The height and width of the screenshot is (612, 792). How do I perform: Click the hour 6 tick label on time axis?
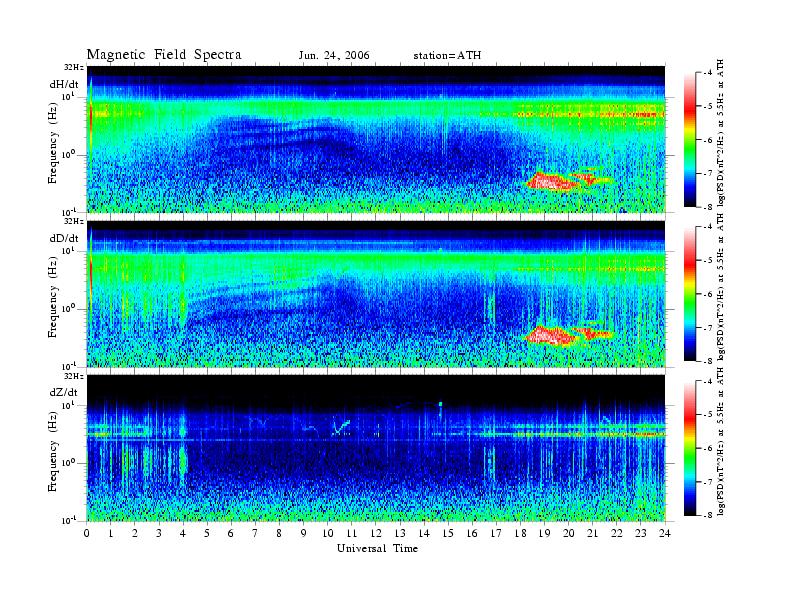pyautogui.click(x=231, y=534)
